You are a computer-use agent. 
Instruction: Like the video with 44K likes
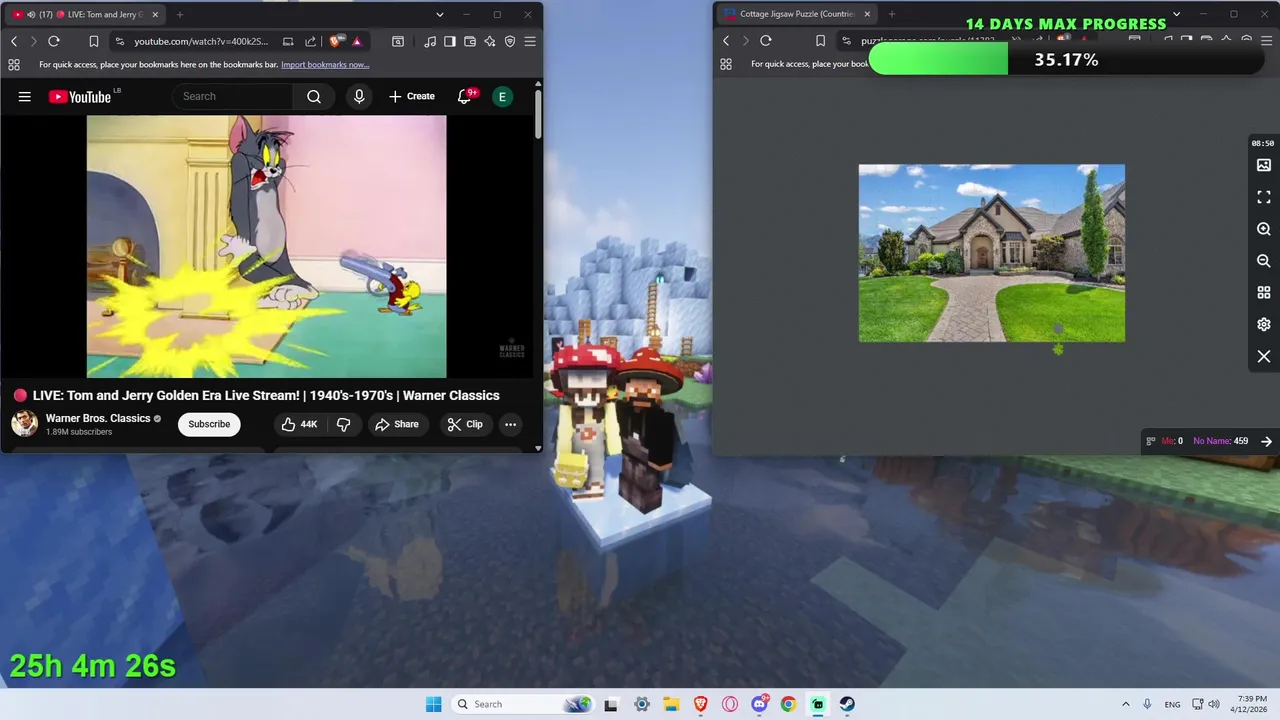[299, 424]
